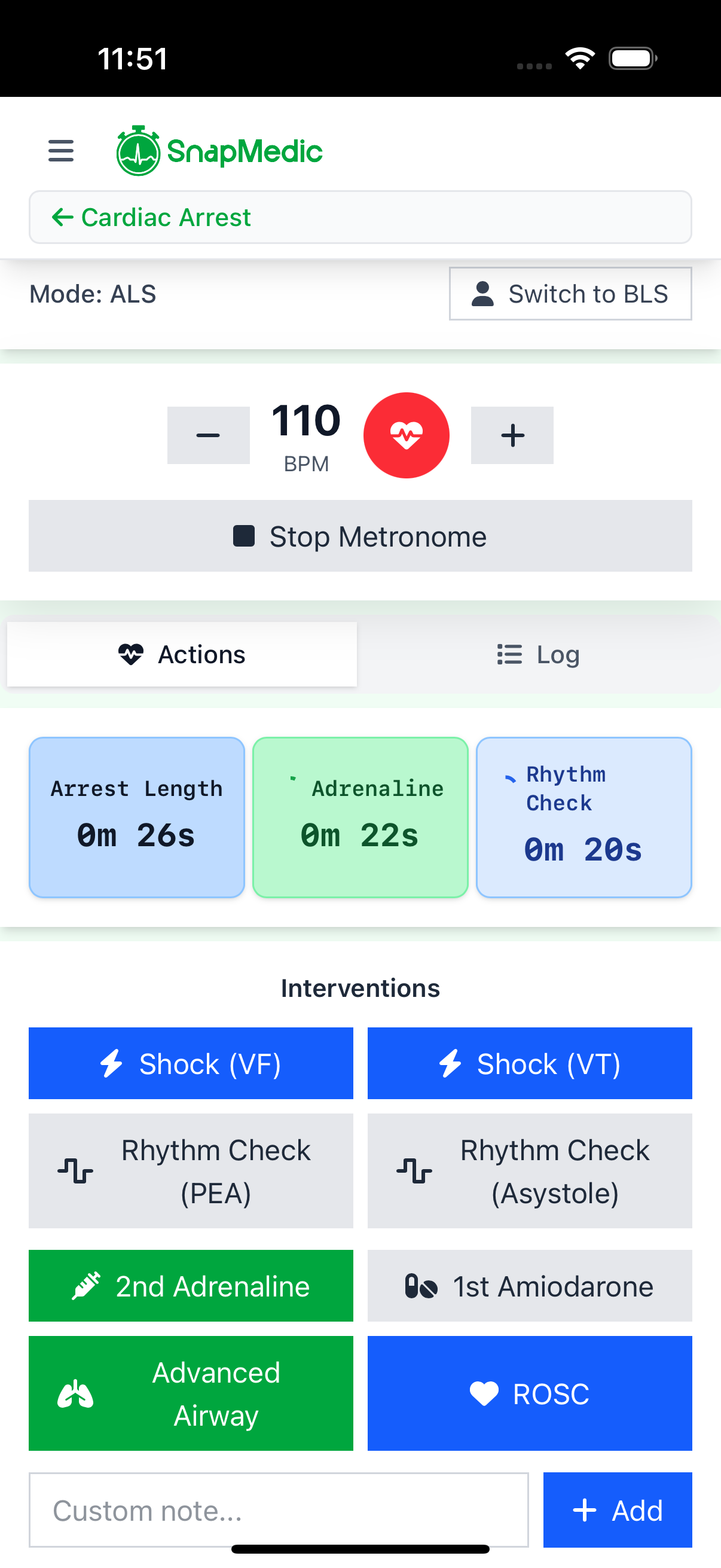Open the hamburger navigation menu
Screen dimensions: 721x1568
(60, 151)
